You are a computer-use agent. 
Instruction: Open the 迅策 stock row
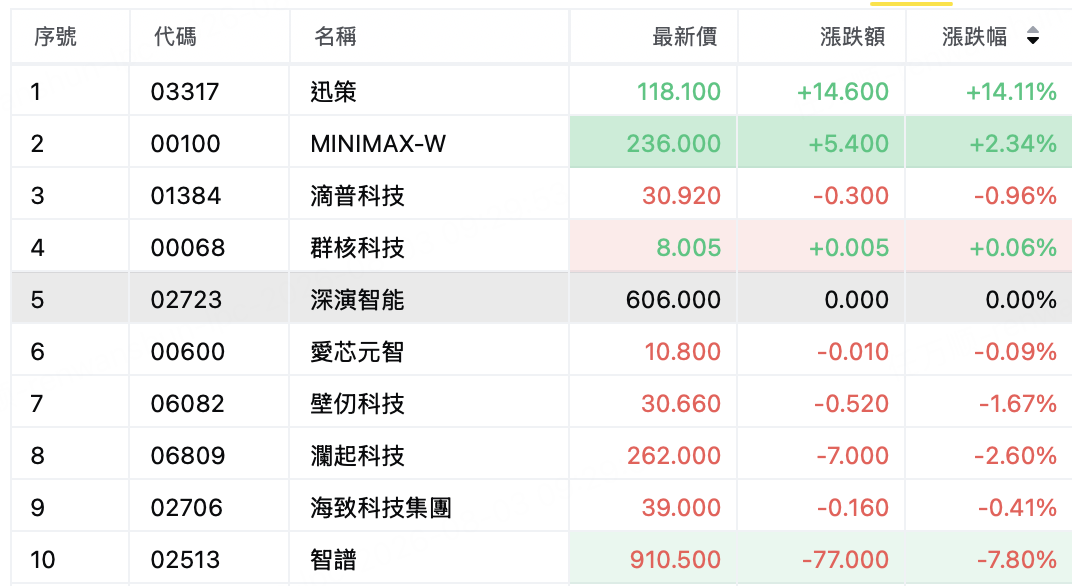coord(541,91)
